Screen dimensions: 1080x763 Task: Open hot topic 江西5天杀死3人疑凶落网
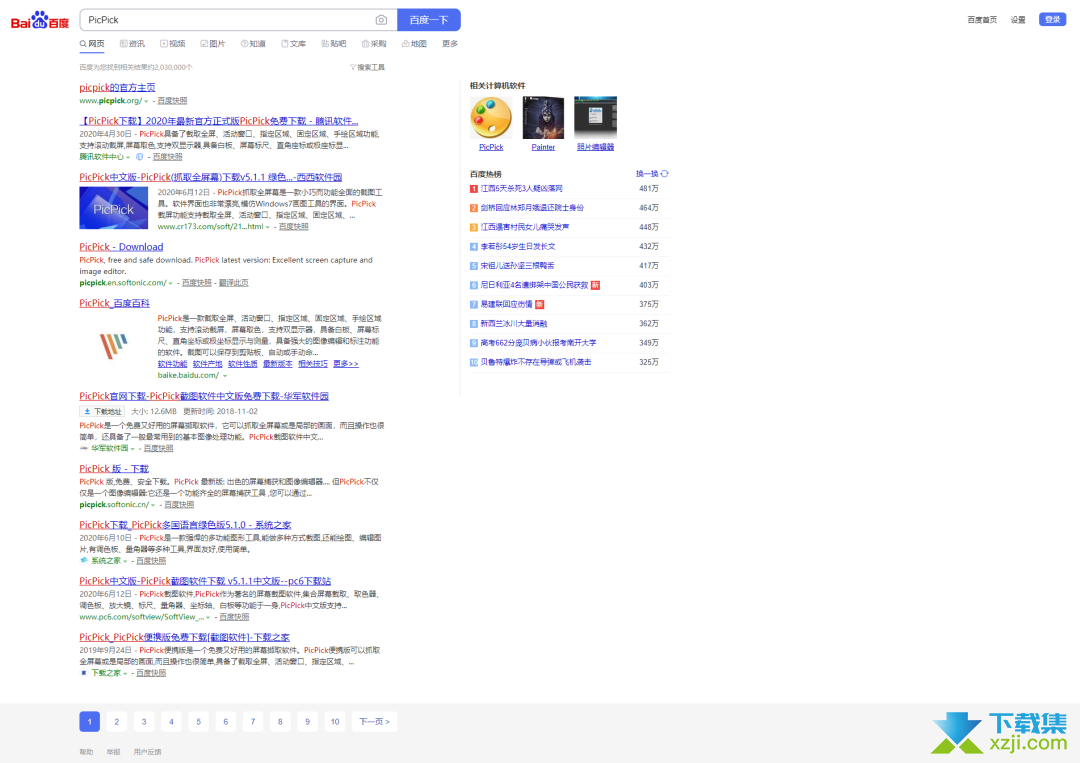[521, 189]
